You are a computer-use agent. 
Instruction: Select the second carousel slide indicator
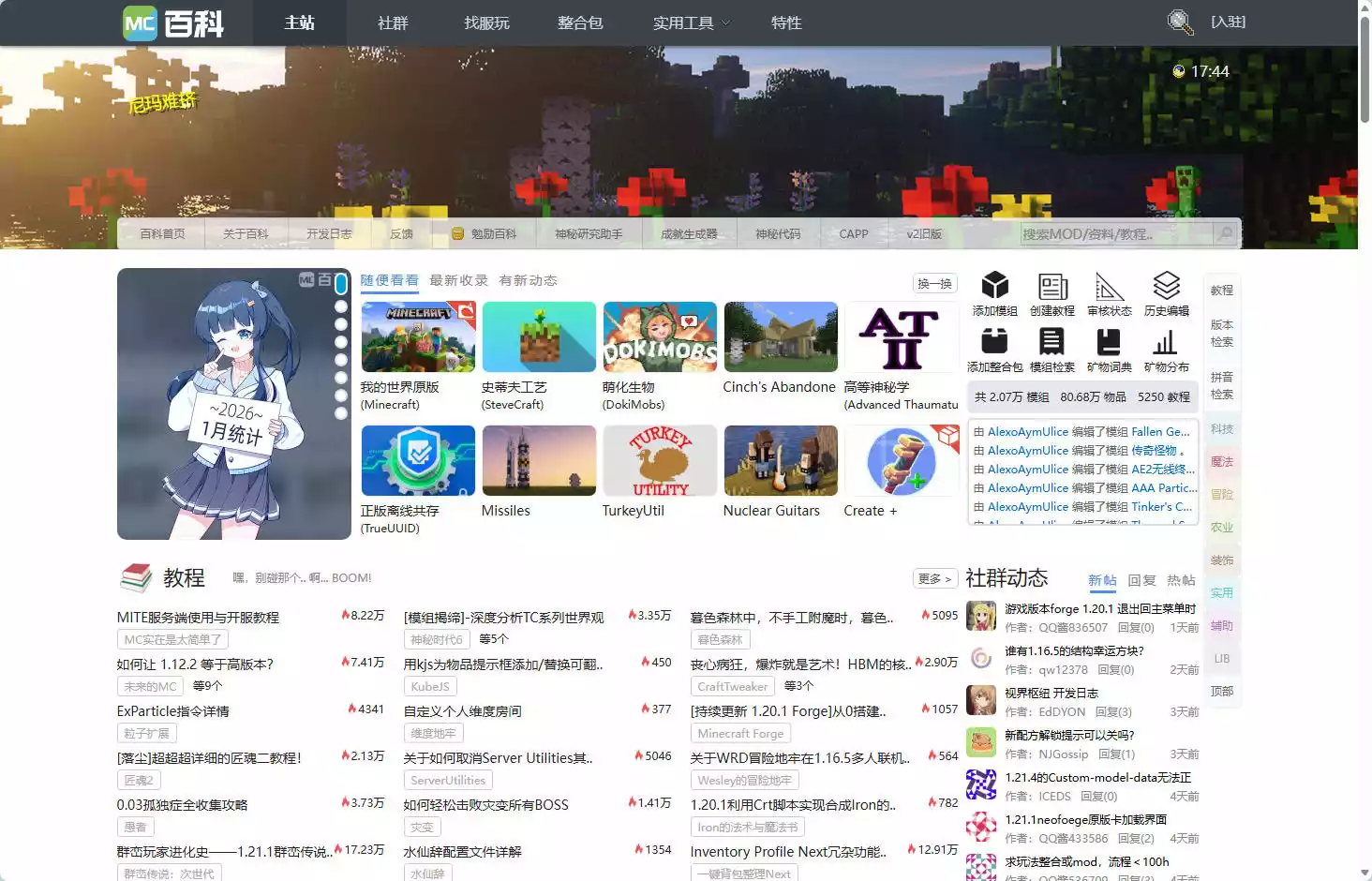341,306
